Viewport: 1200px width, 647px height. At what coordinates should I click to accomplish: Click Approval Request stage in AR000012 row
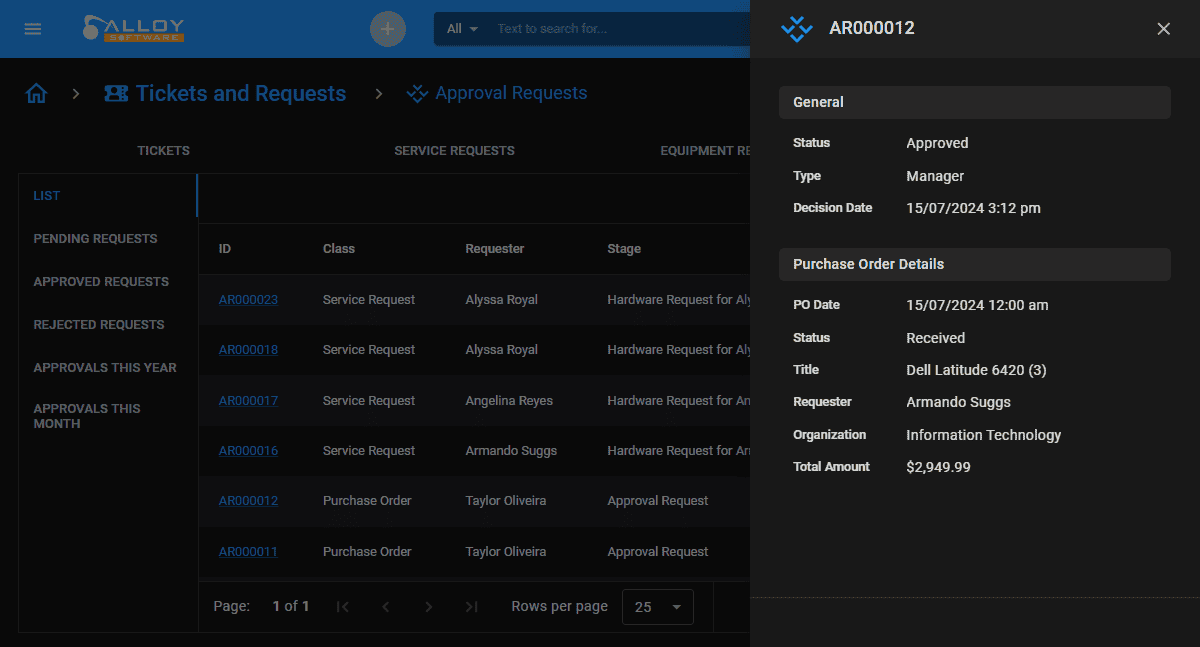658,501
